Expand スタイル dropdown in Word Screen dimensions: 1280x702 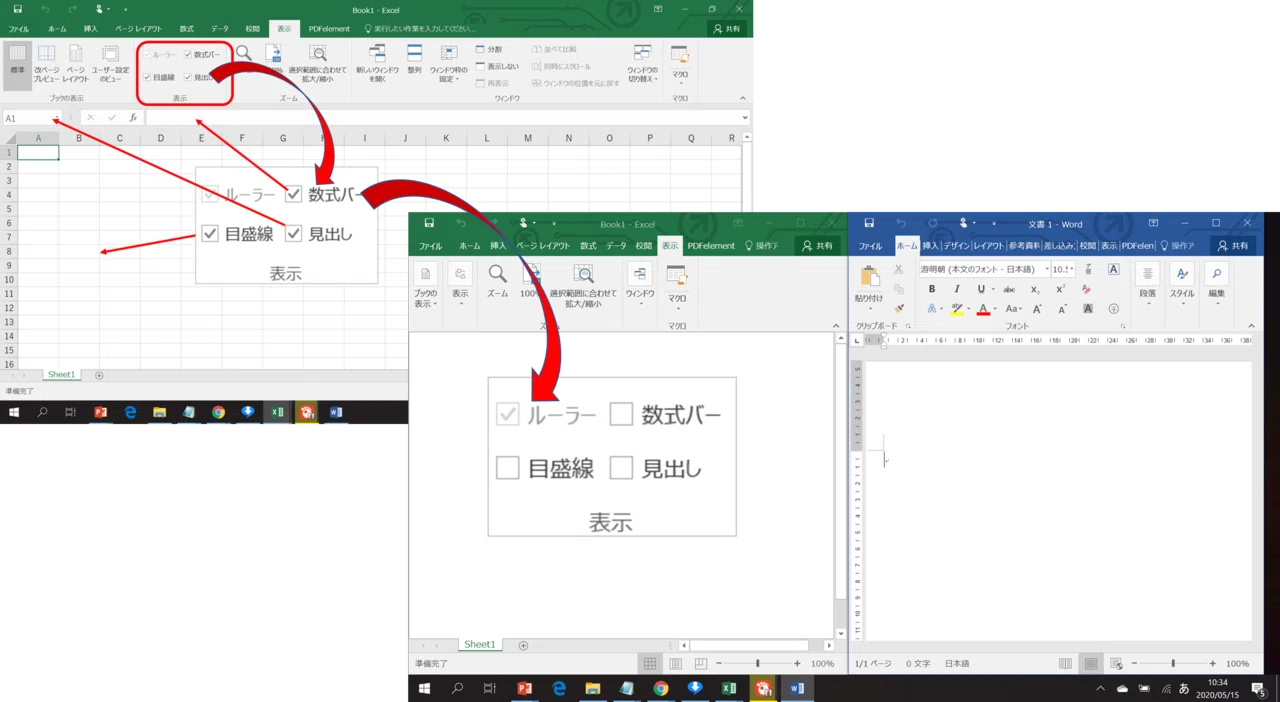pos(1182,284)
